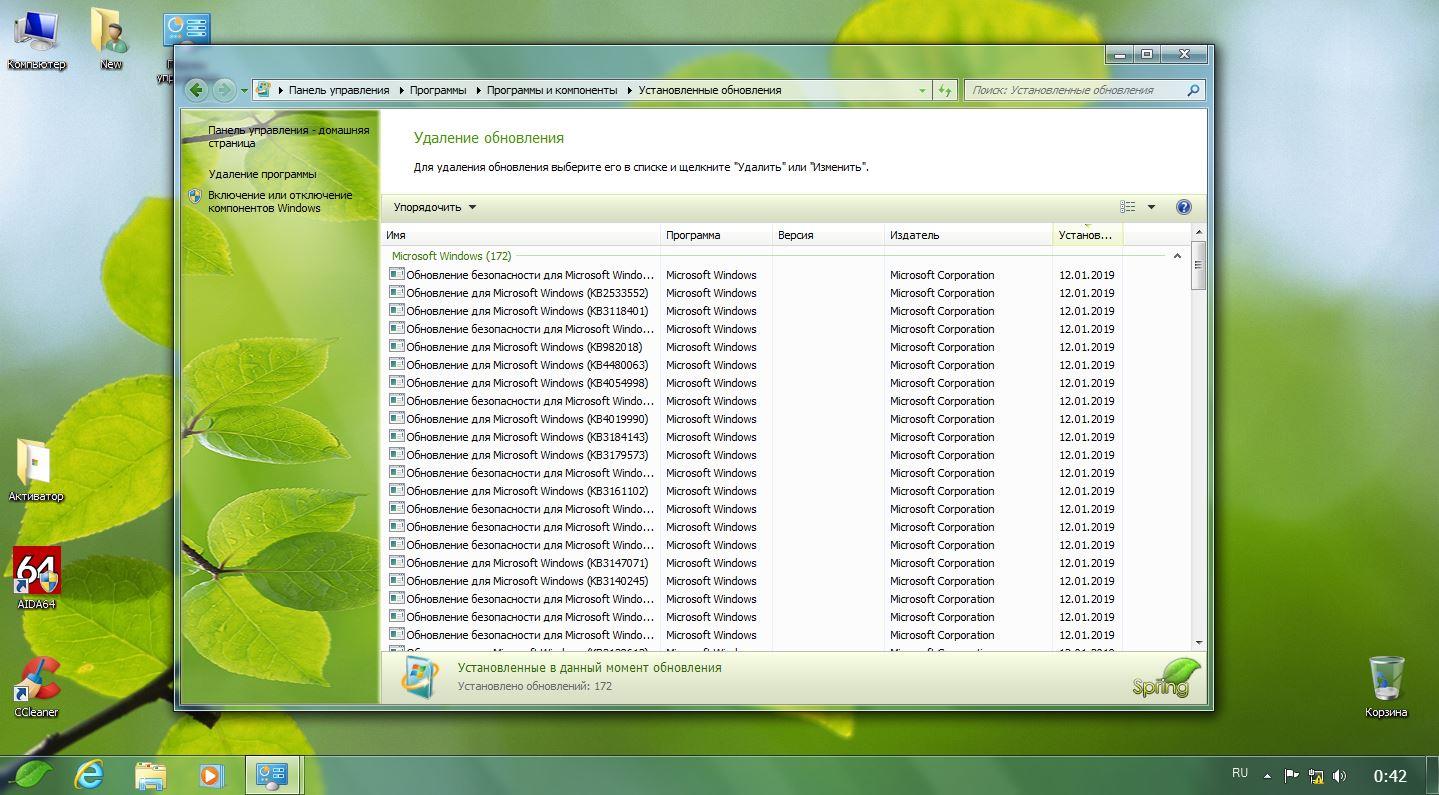This screenshot has height=795, width=1439.
Task: Click the Control Panel taskbar button
Action: click(271, 774)
